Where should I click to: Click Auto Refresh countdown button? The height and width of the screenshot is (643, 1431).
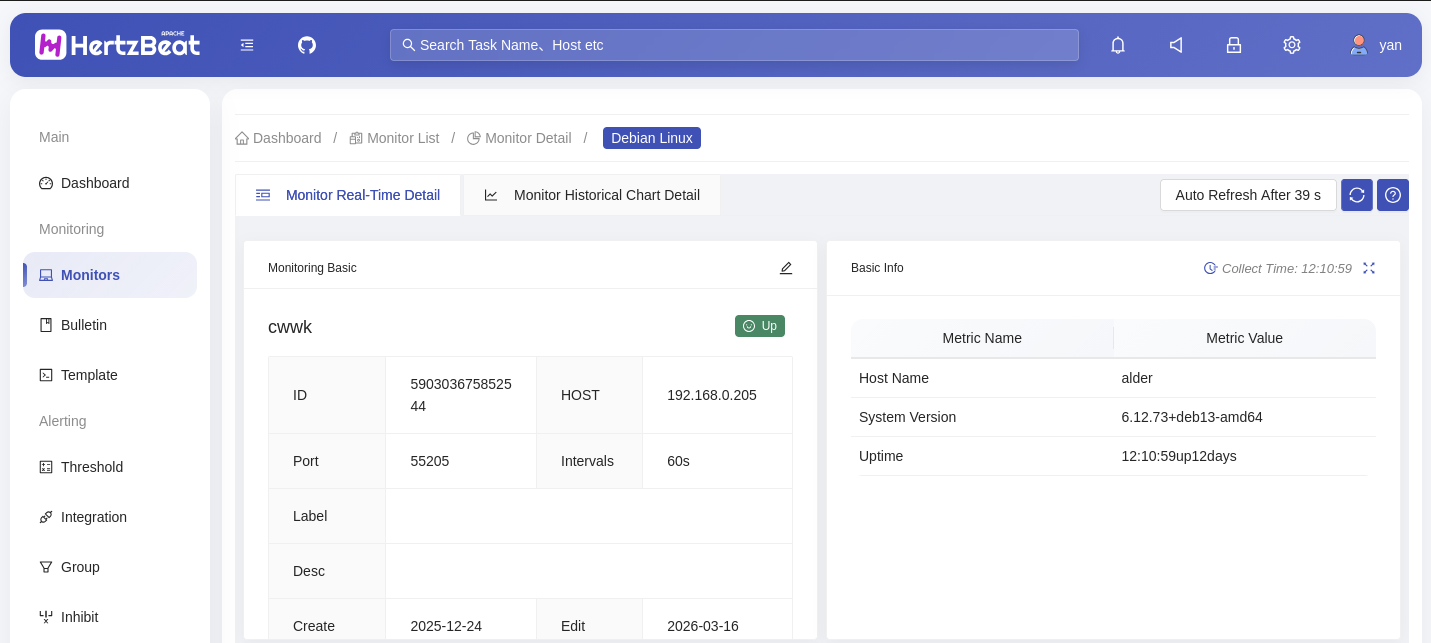[x=1248, y=195]
